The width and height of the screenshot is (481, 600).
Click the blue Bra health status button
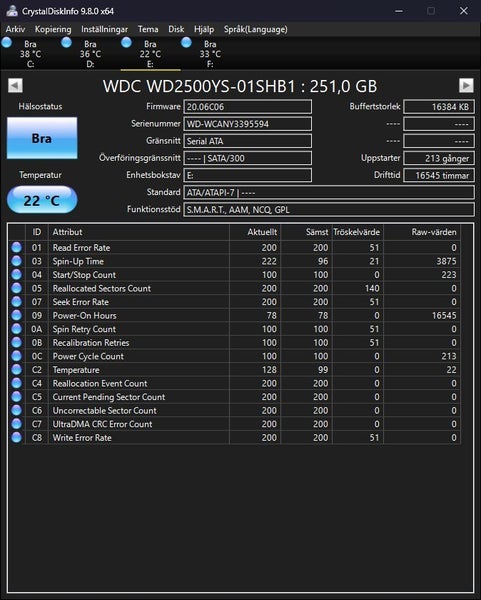(x=42, y=138)
